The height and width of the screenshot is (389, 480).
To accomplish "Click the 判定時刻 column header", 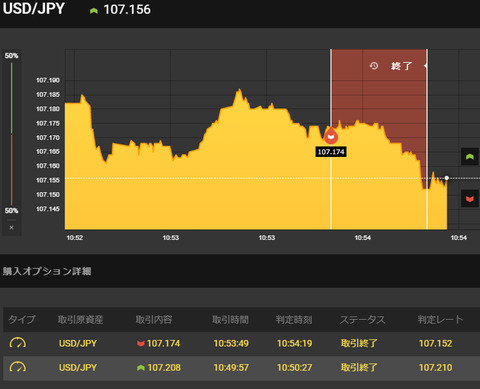I will (294, 320).
